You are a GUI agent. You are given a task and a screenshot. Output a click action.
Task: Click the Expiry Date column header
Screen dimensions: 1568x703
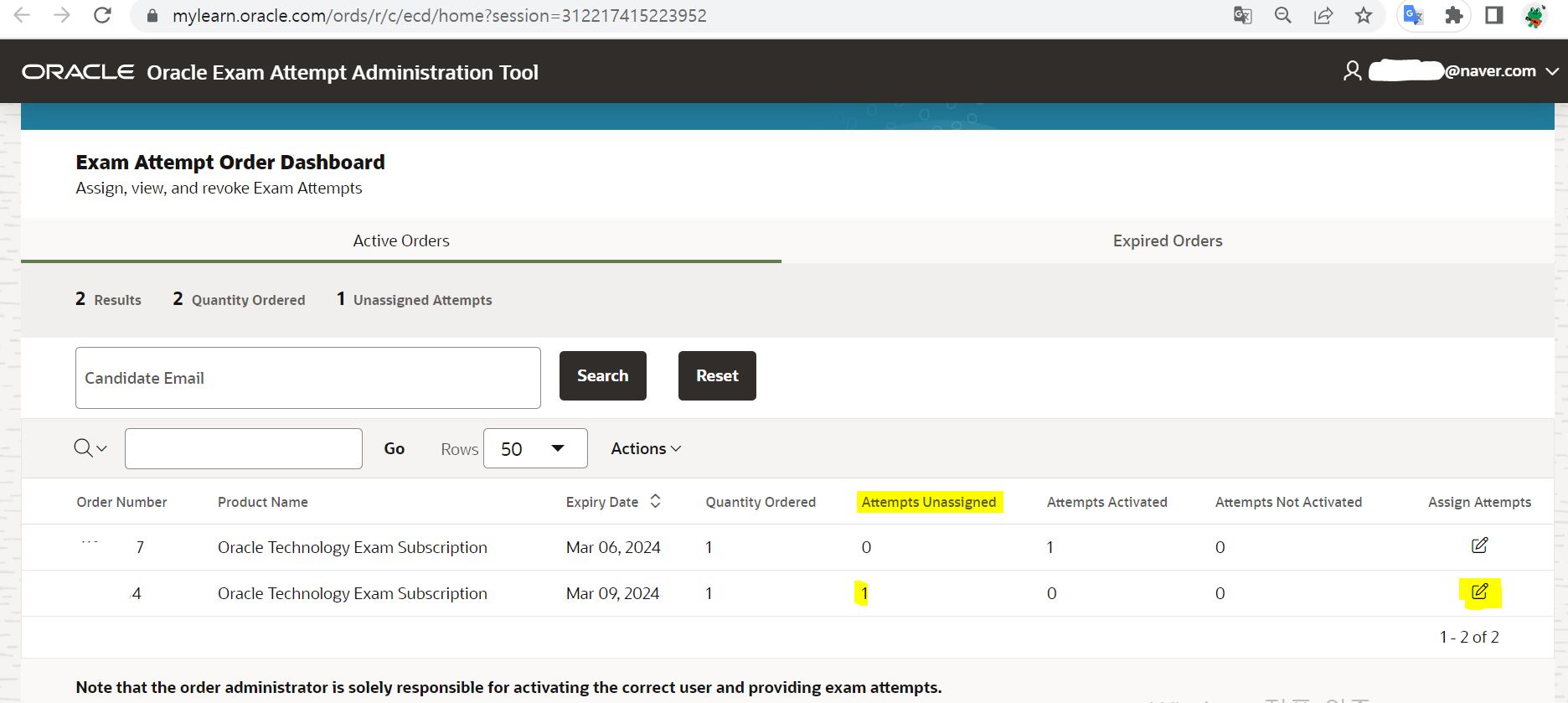tap(602, 502)
